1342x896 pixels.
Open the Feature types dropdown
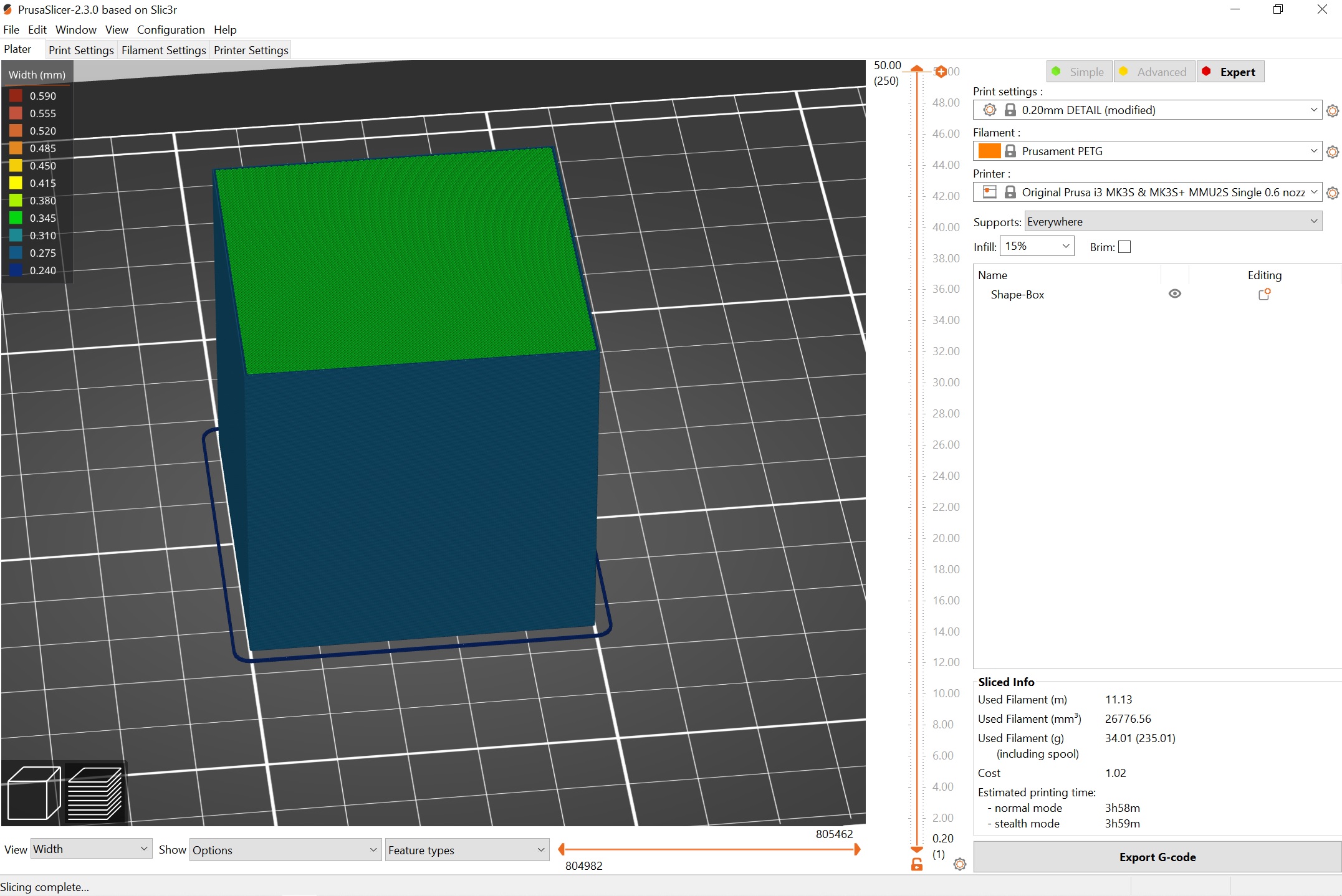point(466,850)
